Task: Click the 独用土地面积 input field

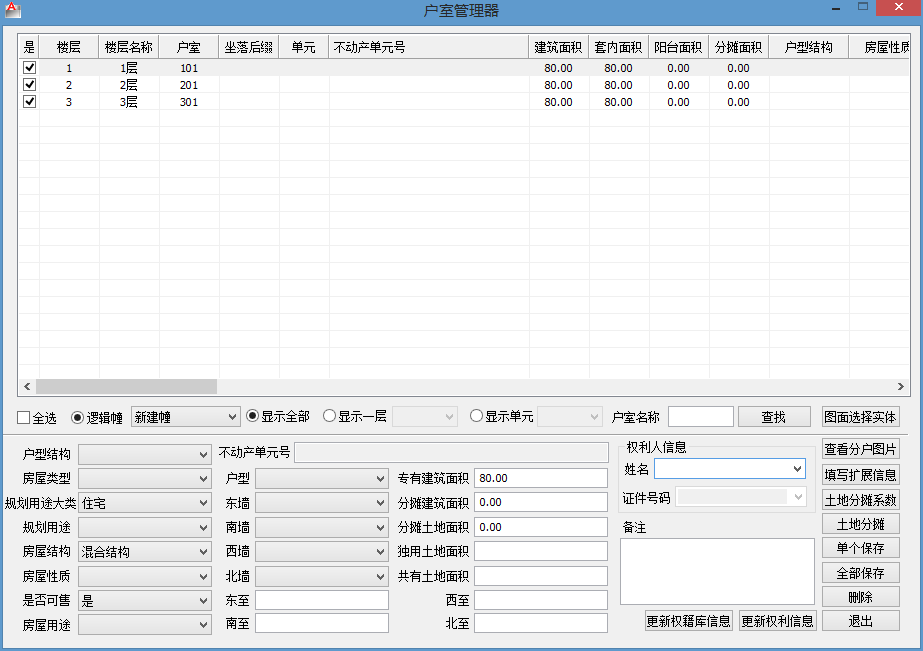Action: [x=541, y=551]
